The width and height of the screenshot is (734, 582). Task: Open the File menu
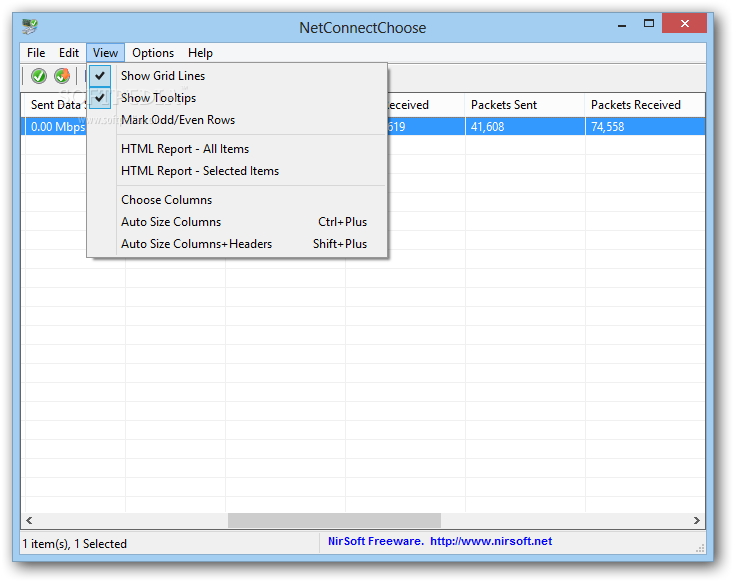click(x=36, y=53)
